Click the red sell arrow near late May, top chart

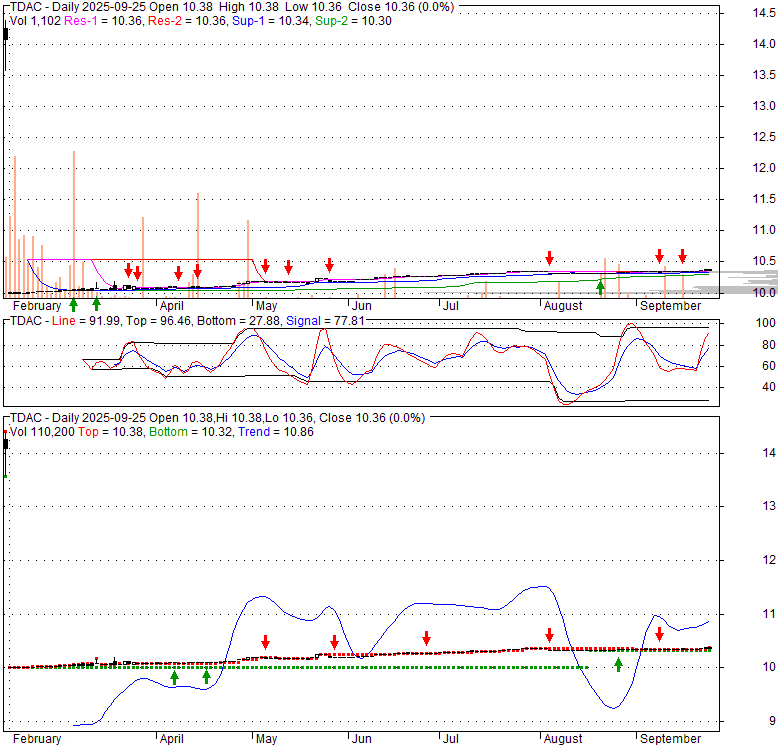[x=329, y=265]
